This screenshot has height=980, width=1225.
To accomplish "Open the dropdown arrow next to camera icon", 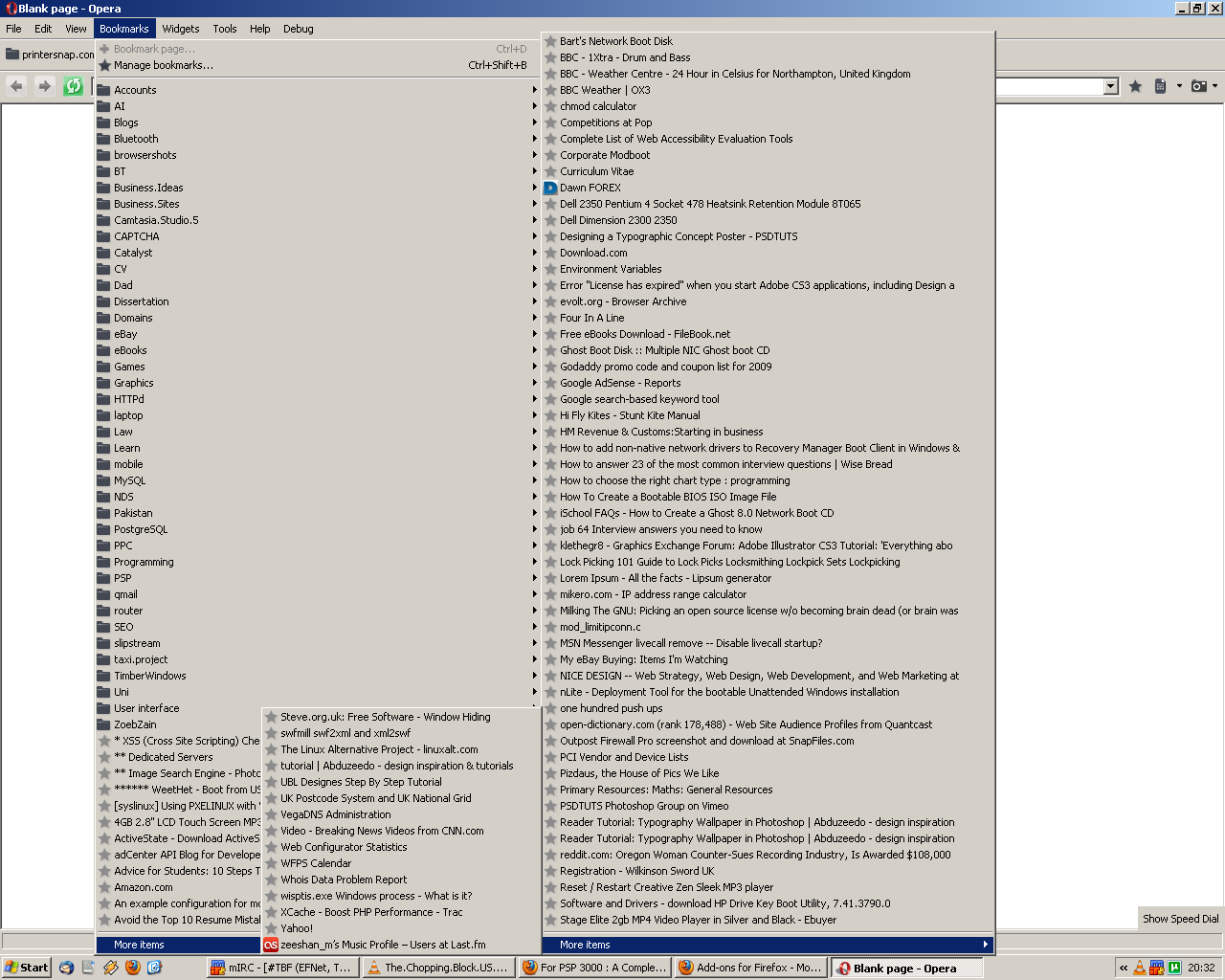I will 1215,86.
